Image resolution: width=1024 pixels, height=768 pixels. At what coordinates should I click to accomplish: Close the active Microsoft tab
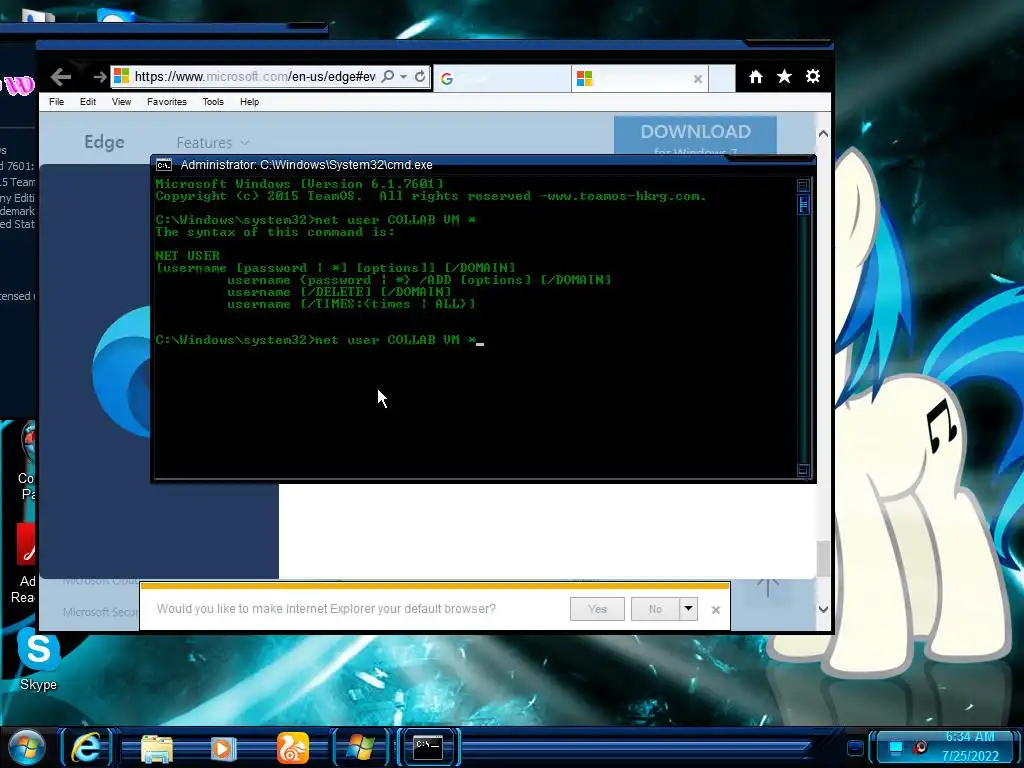(x=697, y=79)
